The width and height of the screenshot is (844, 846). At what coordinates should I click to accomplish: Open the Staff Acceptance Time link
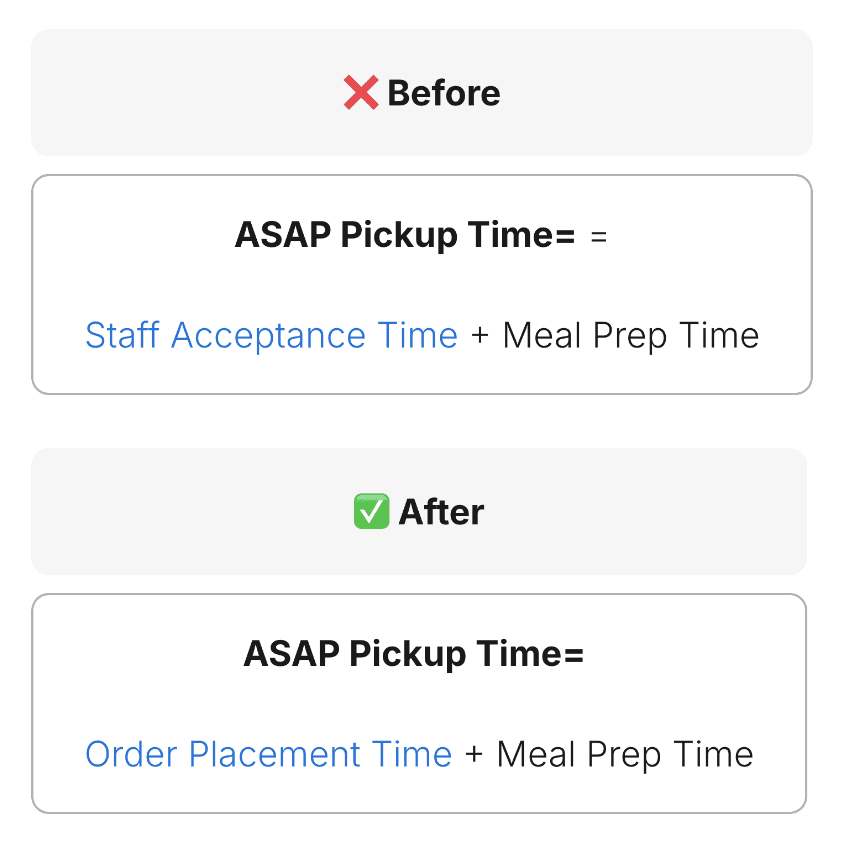tap(271, 336)
